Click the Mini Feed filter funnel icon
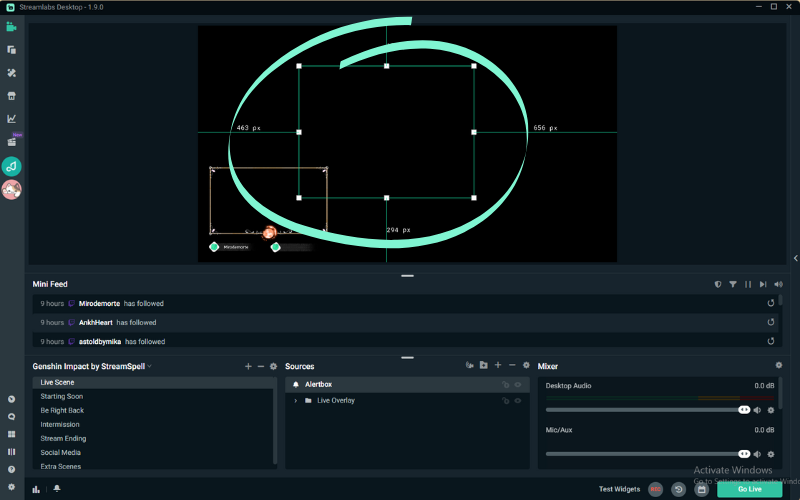800x500 pixels. point(733,284)
